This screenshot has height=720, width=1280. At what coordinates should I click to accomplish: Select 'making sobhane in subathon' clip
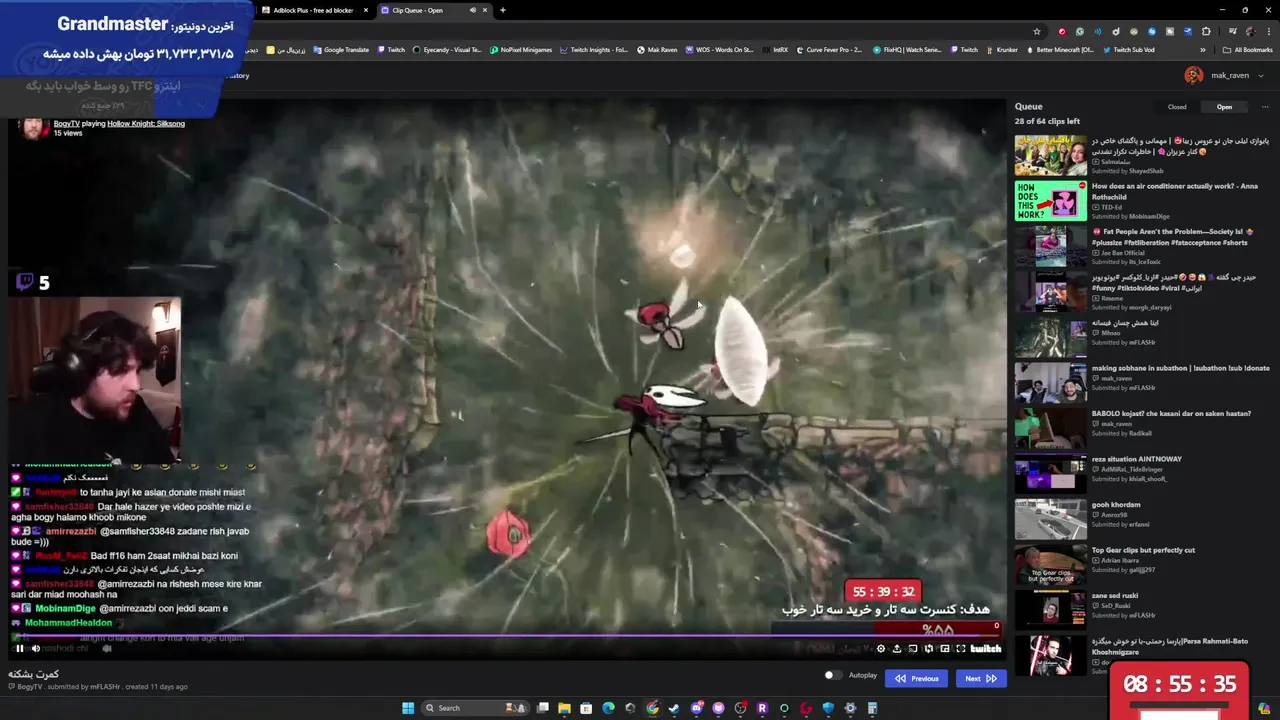click(1180, 368)
